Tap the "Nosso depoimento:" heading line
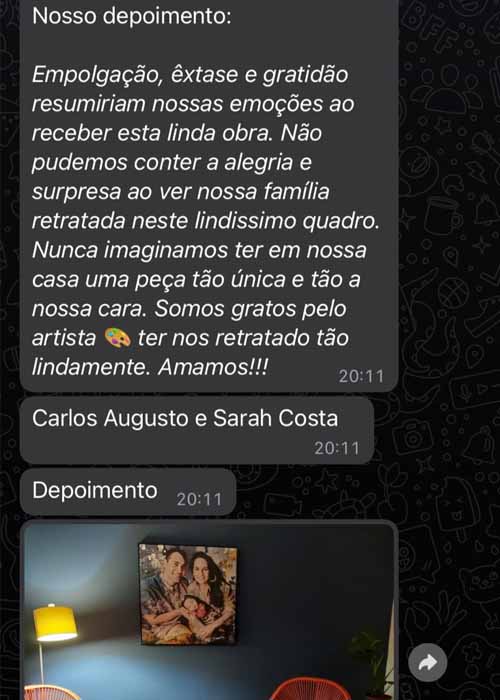The height and width of the screenshot is (700, 500). click(x=132, y=17)
